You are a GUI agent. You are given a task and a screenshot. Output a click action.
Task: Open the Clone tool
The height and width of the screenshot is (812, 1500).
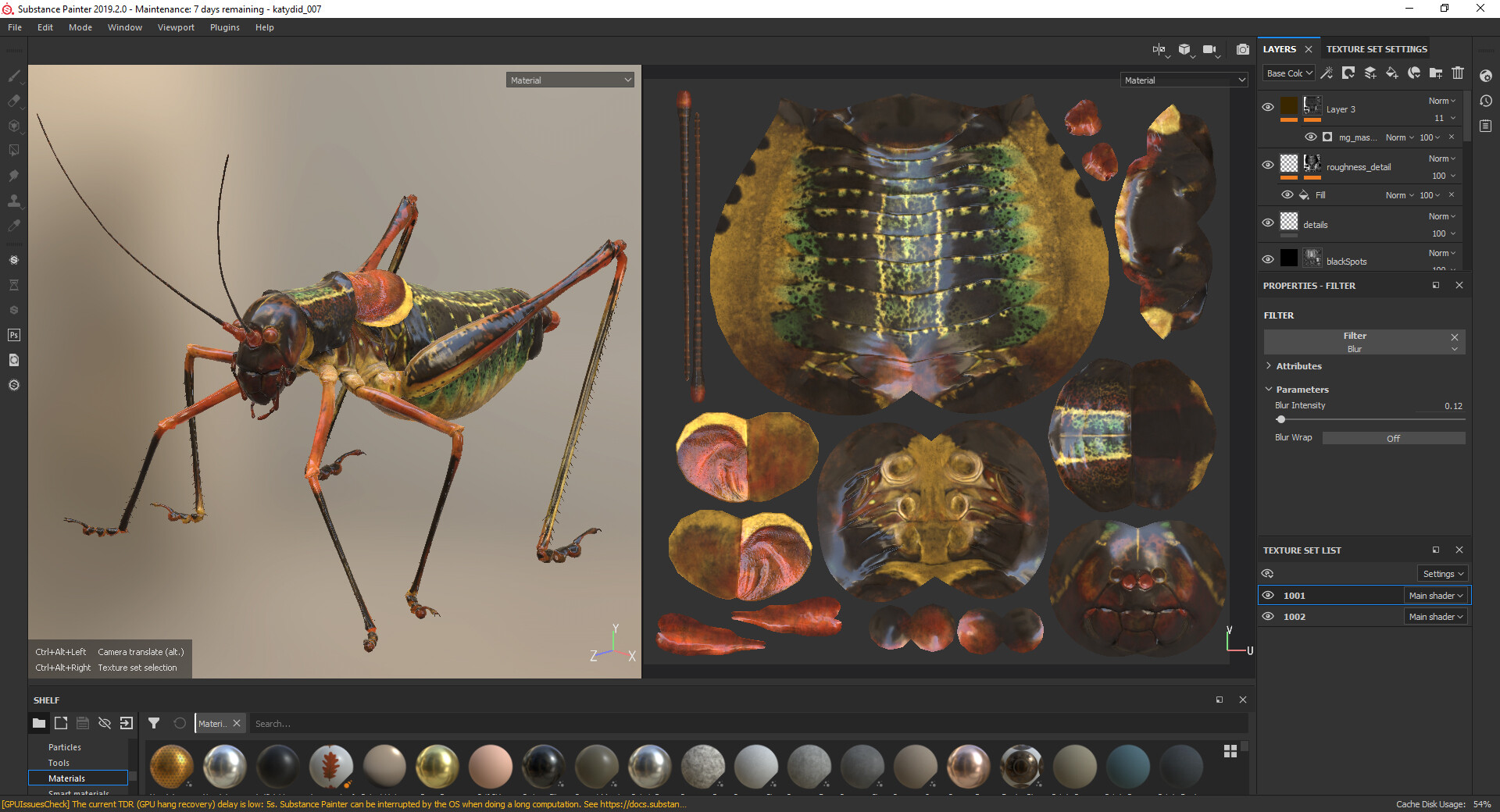[x=13, y=201]
